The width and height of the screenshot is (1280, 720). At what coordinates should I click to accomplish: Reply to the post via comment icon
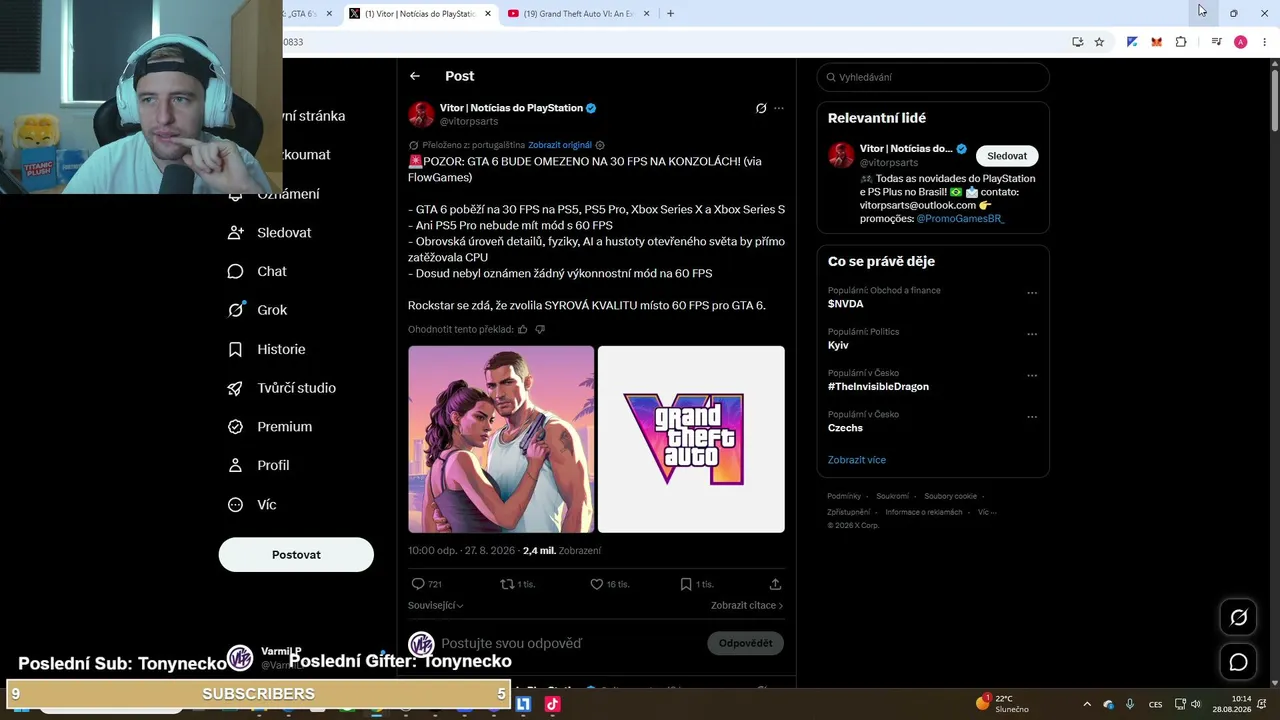(418, 584)
